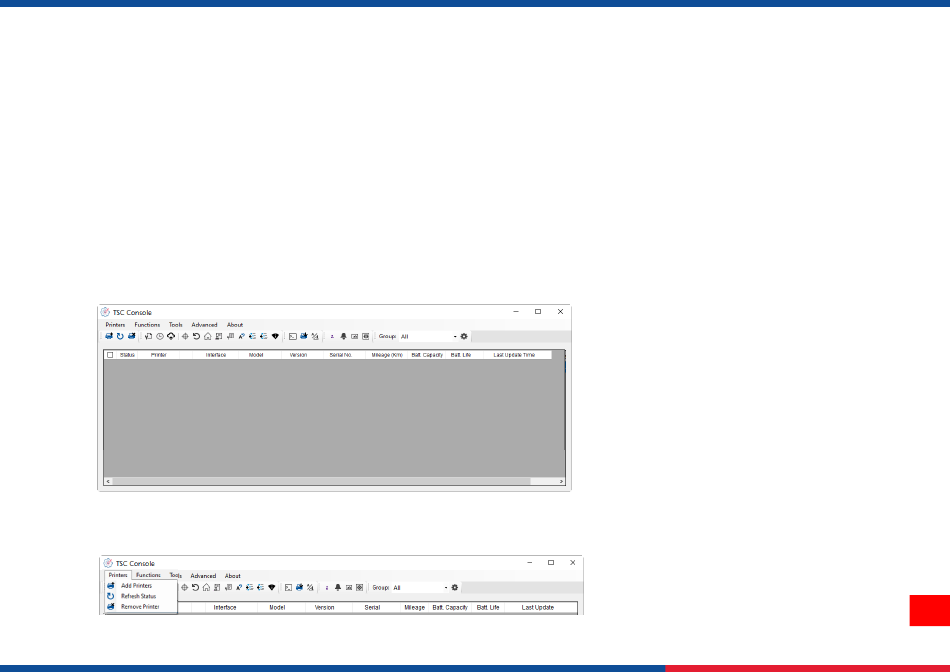Open settings gear beside Group in upper window
Screen dimensions: 950x672
pos(464,337)
